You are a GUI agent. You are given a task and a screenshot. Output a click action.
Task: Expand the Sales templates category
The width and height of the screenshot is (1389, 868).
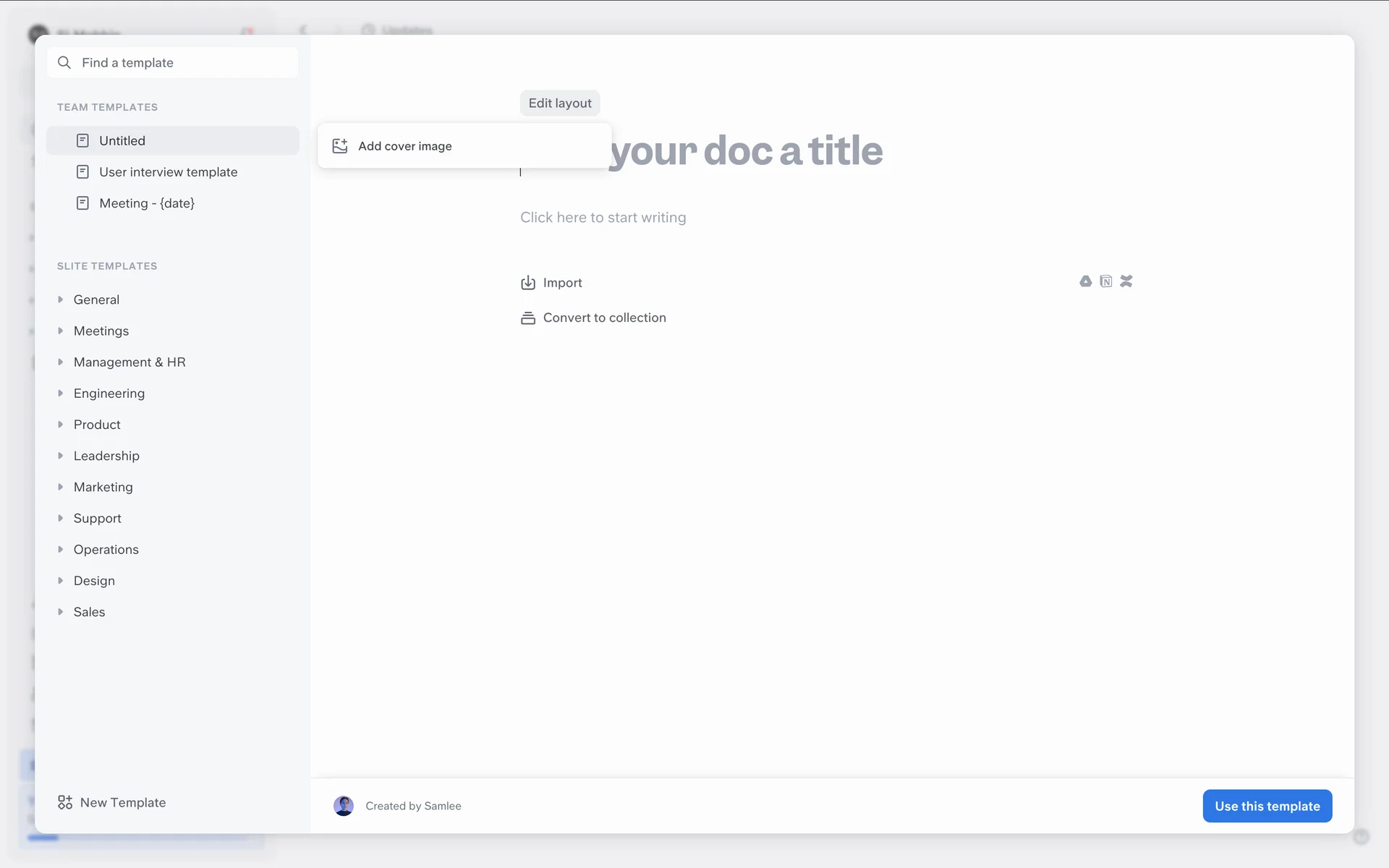(x=61, y=612)
